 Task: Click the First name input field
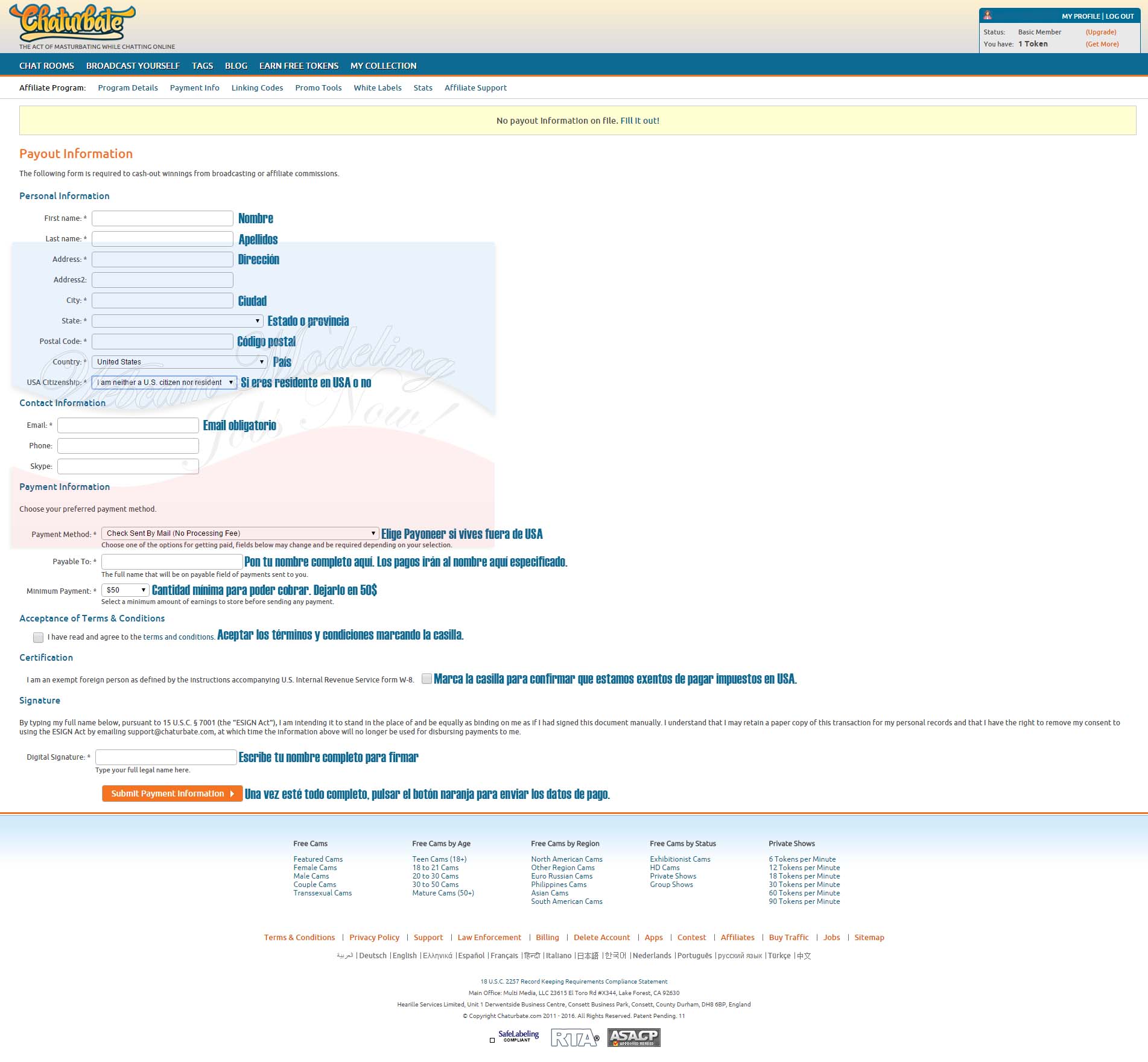coord(162,218)
